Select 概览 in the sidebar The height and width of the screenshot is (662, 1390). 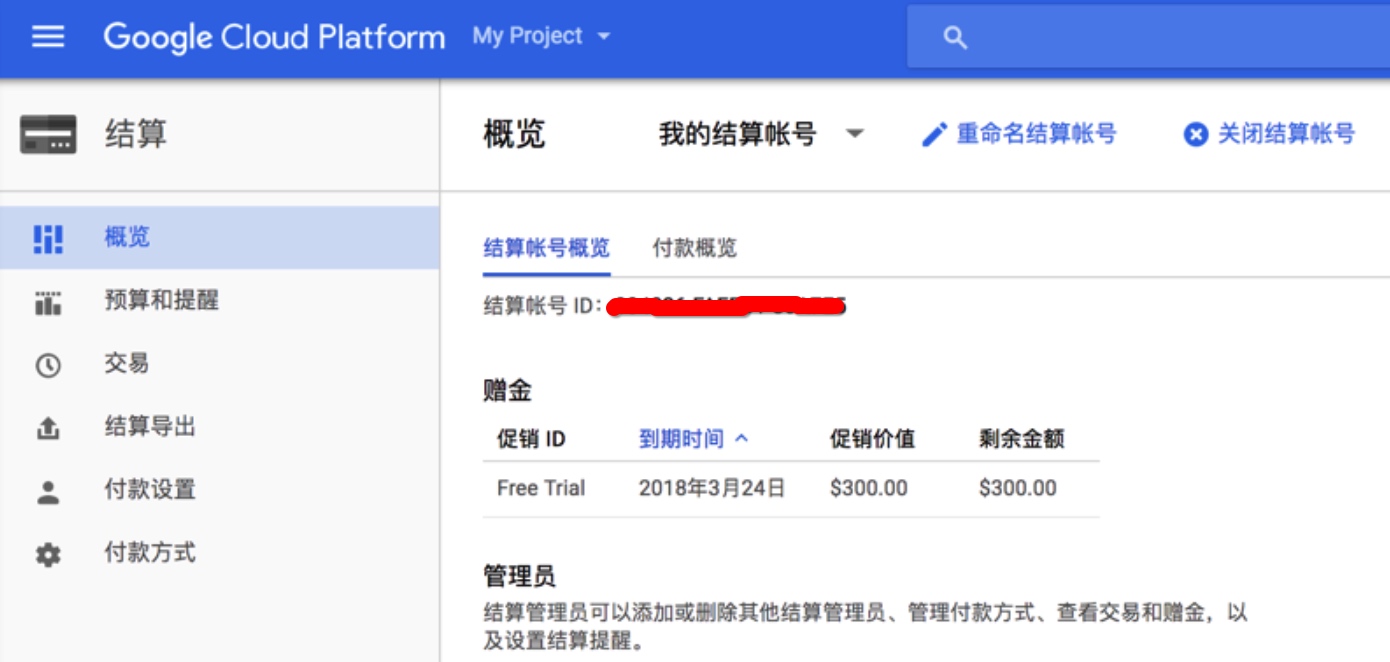coord(220,238)
